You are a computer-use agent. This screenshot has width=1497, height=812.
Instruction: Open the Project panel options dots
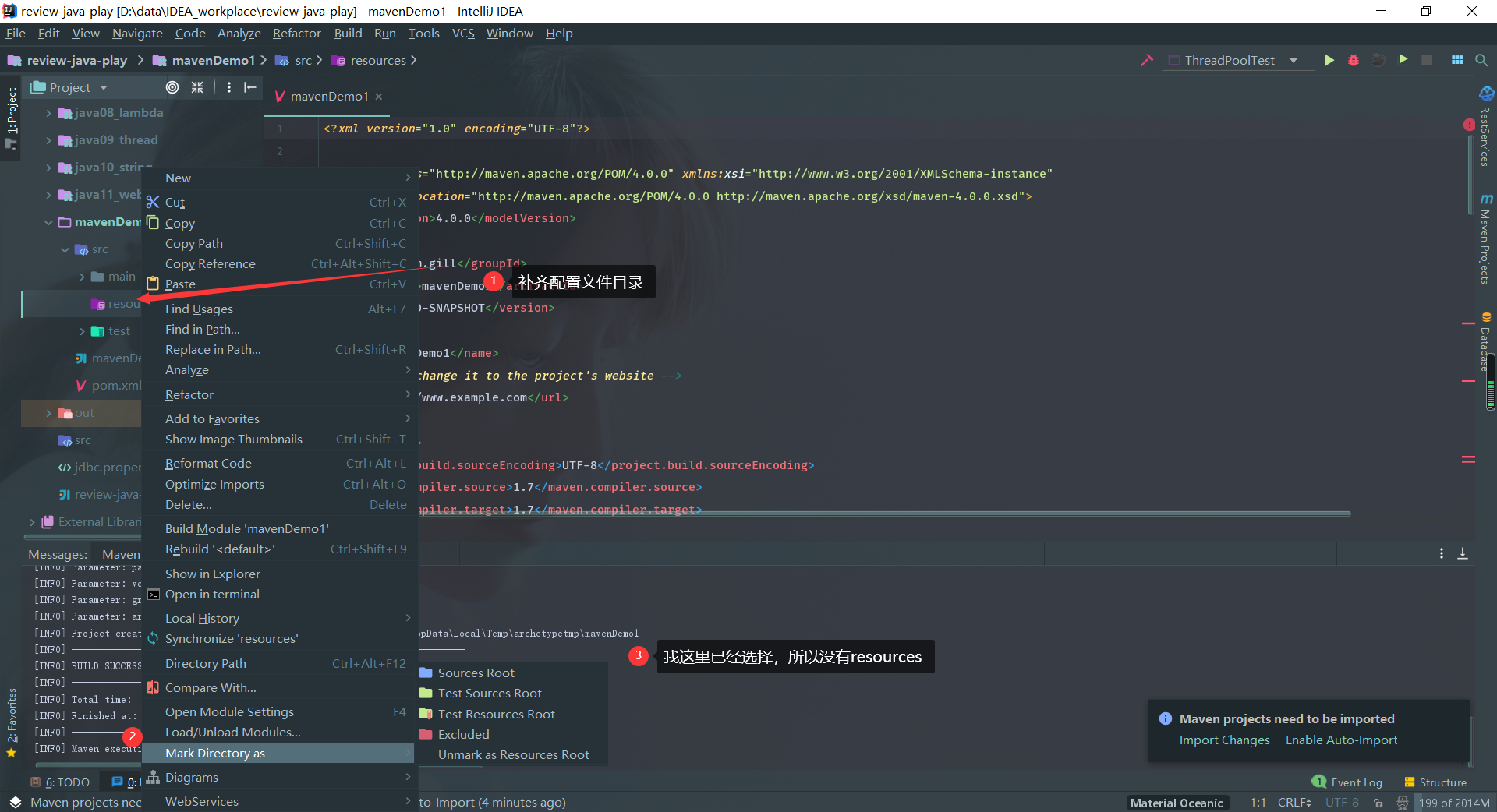pyautogui.click(x=228, y=87)
